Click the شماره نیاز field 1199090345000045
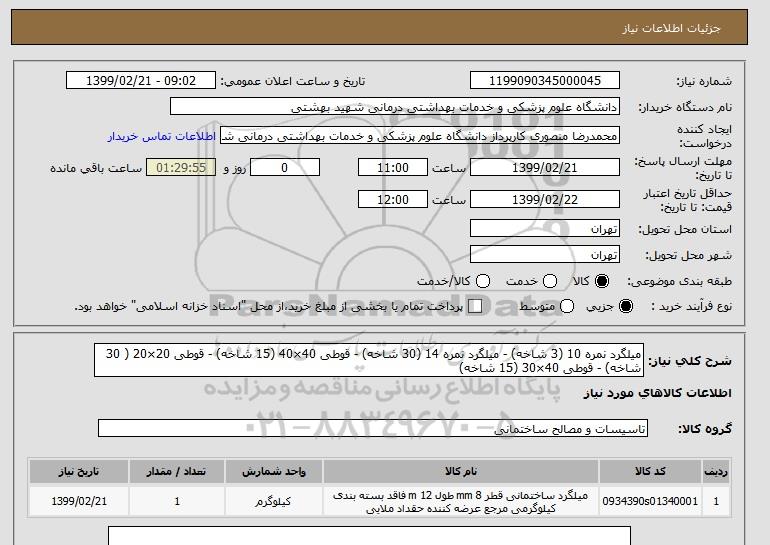Viewport: 770px width, 545px height. pyautogui.click(x=545, y=81)
